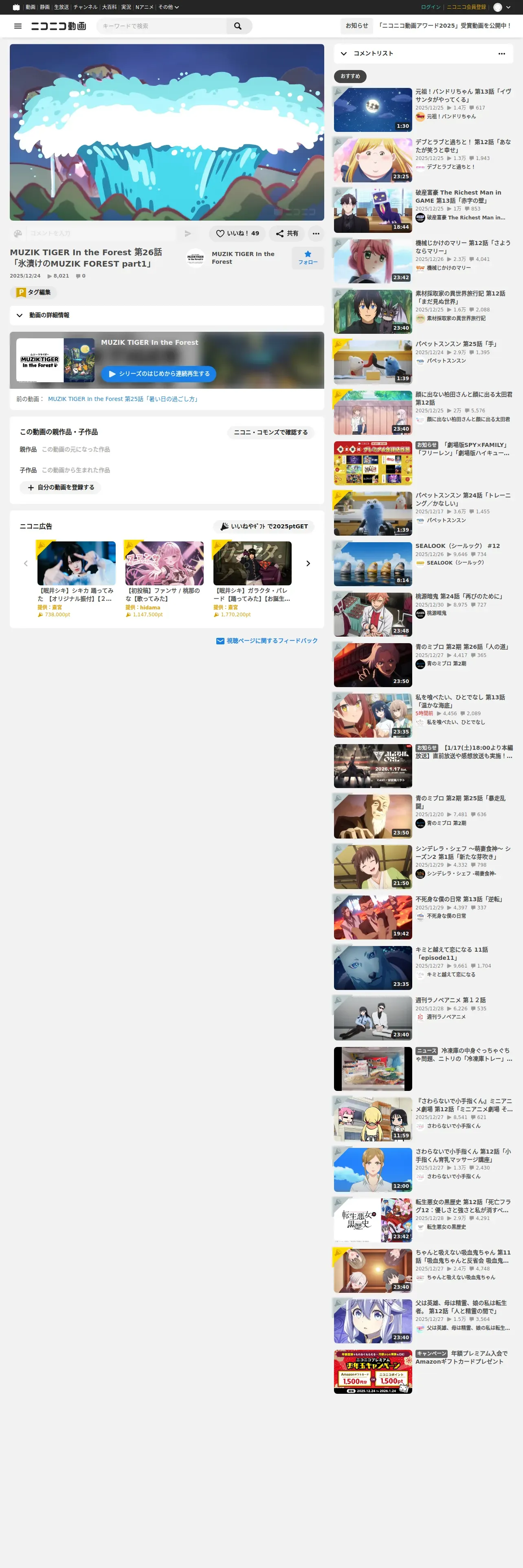
Task: Open 実況 in top navigation
Action: (126, 7)
